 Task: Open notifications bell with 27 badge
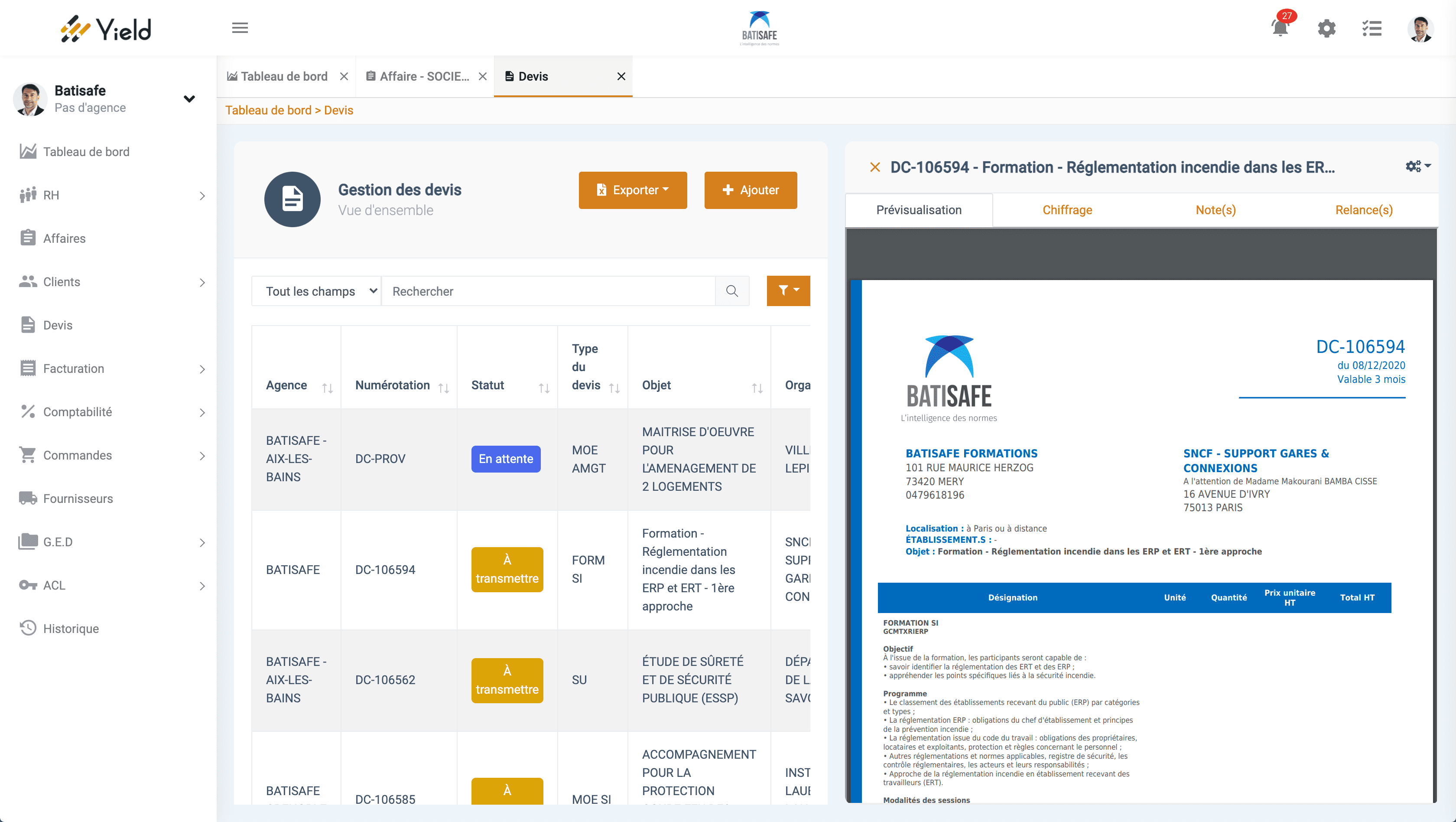click(x=1280, y=27)
